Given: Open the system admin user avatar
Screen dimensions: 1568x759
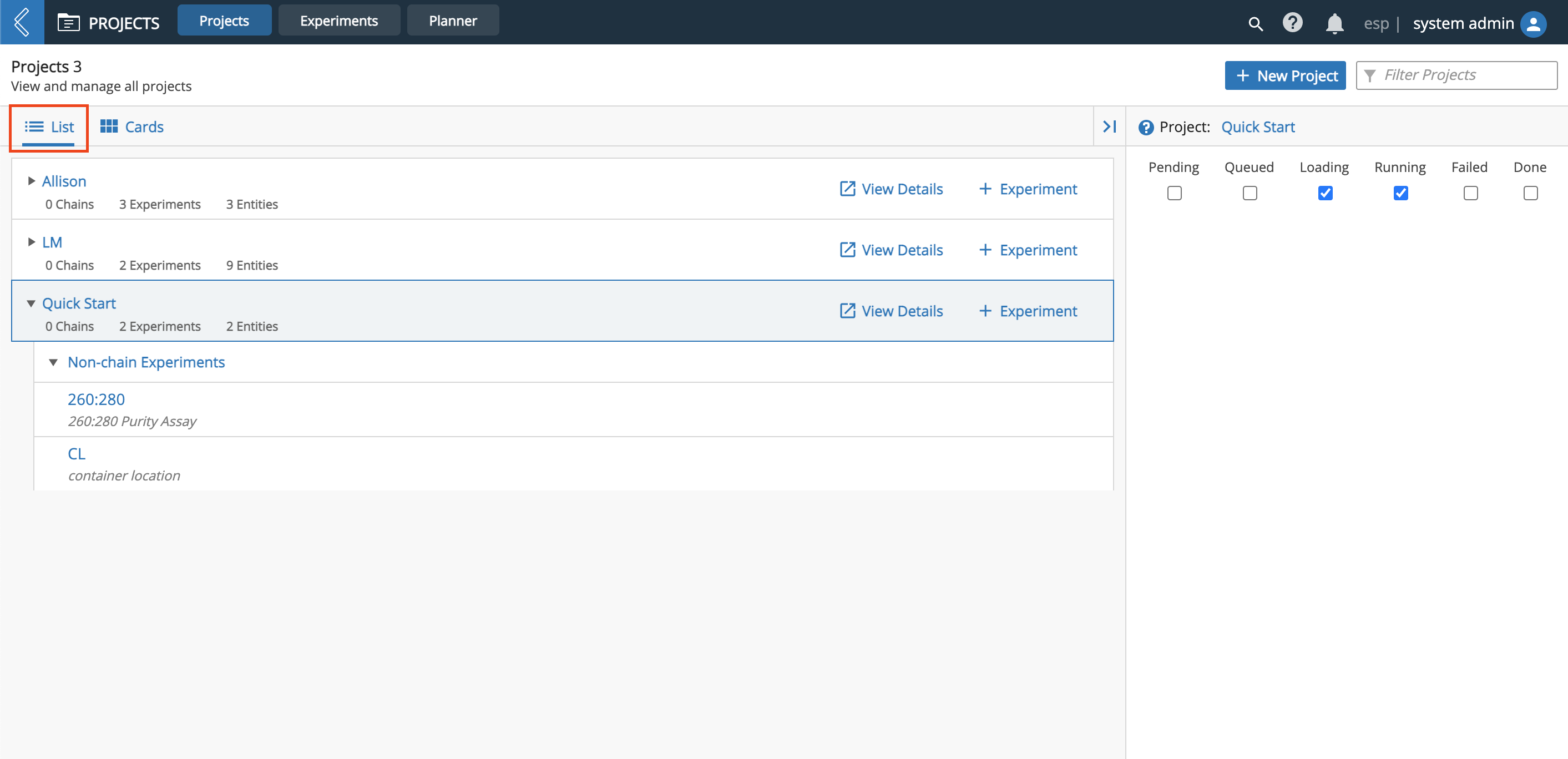Looking at the screenshot, I should pos(1534,24).
